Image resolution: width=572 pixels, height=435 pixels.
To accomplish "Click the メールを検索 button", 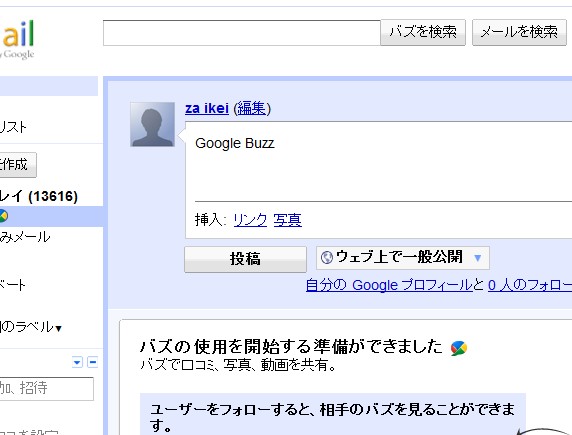I will (x=519, y=32).
